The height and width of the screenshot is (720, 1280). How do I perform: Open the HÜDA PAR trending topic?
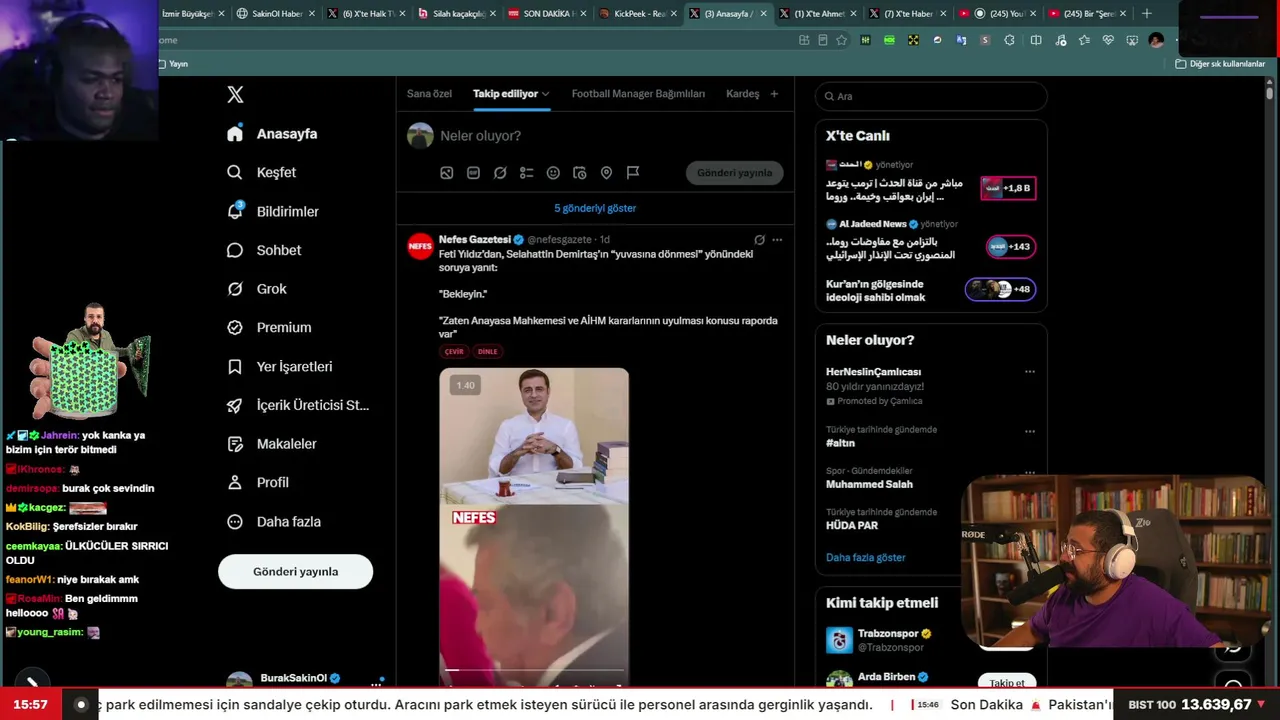pyautogui.click(x=852, y=526)
